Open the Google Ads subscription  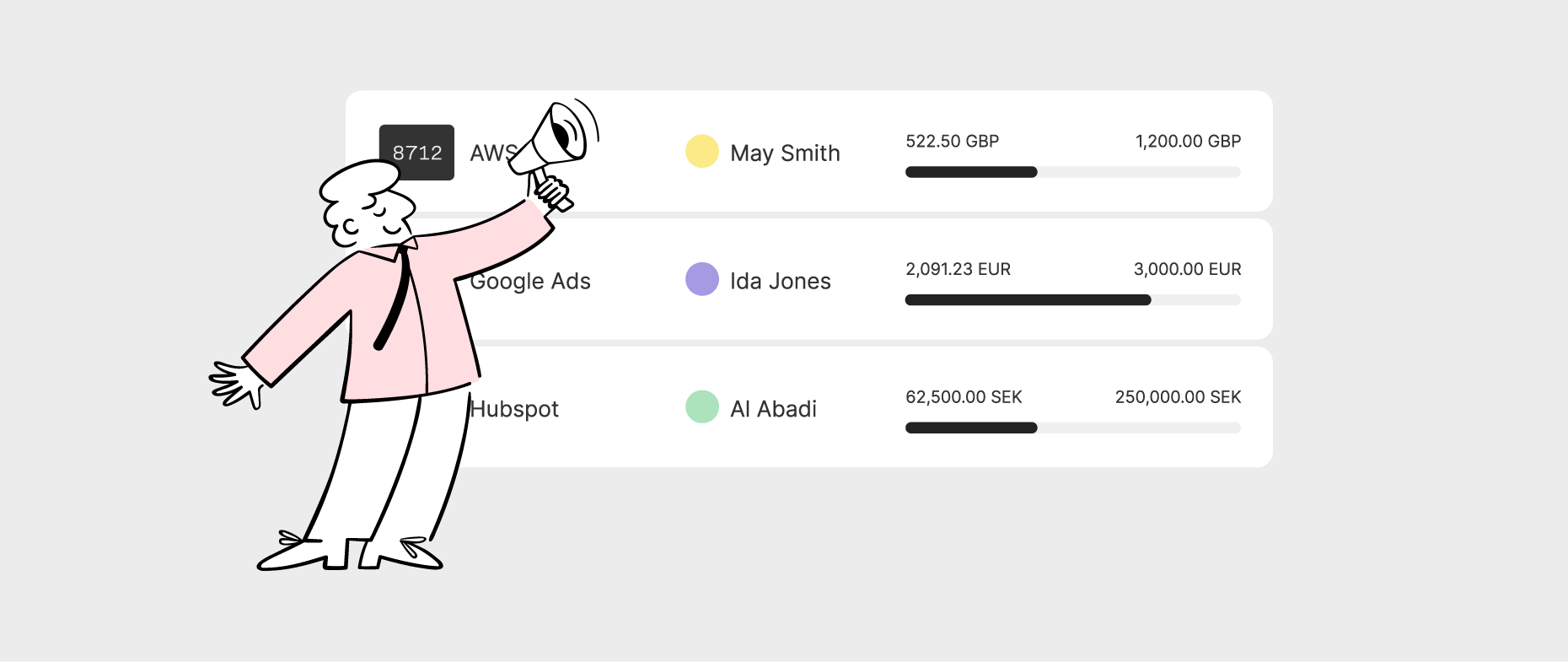click(533, 281)
